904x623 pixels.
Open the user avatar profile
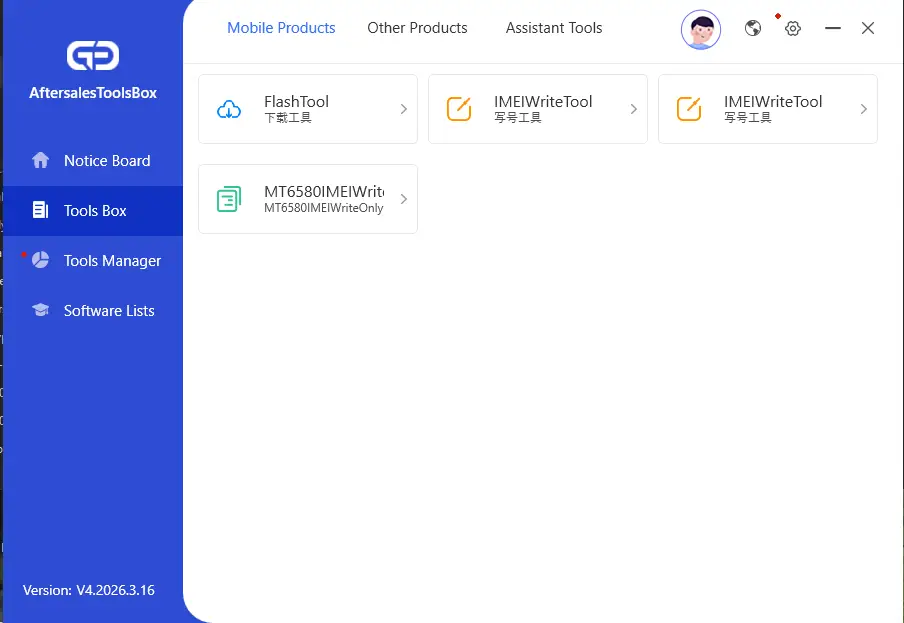(700, 29)
